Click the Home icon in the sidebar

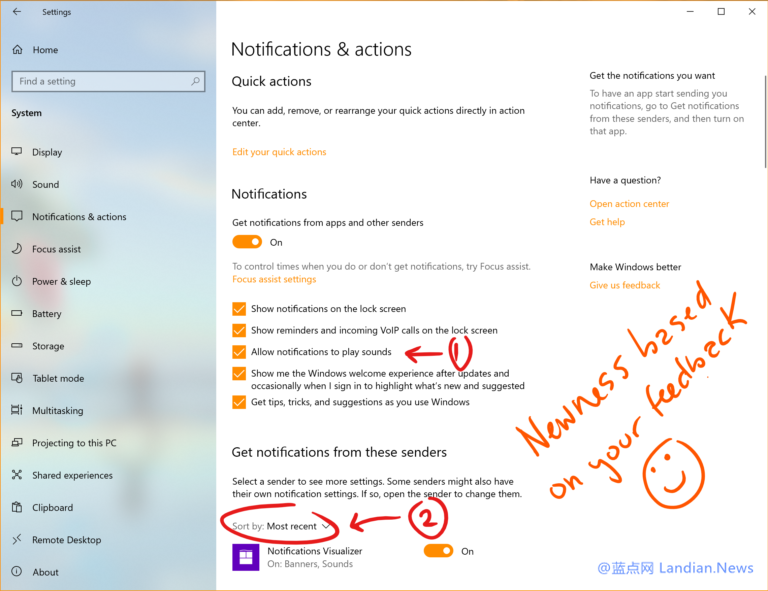[x=17, y=50]
